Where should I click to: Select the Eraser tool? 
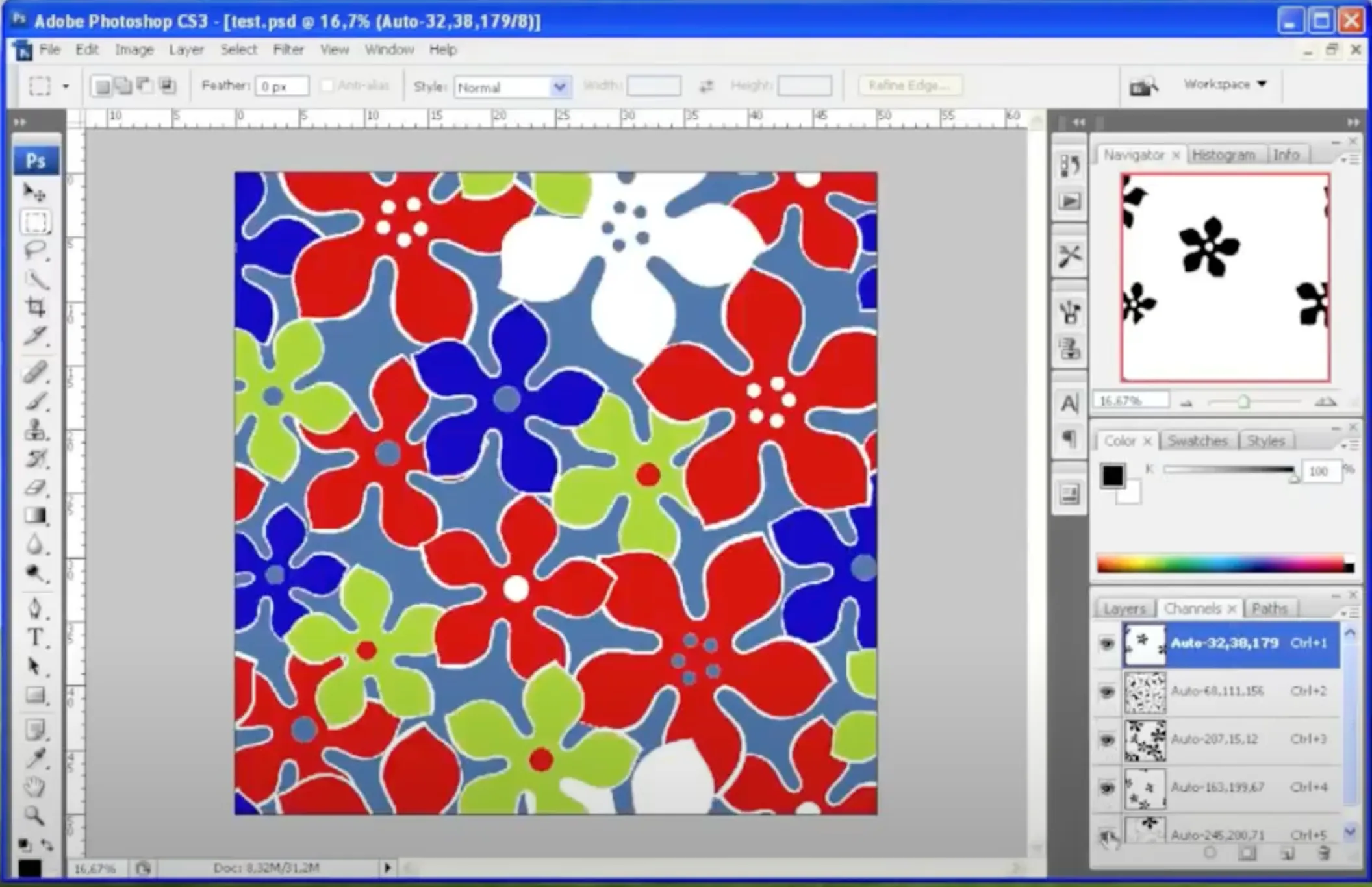pos(36,487)
